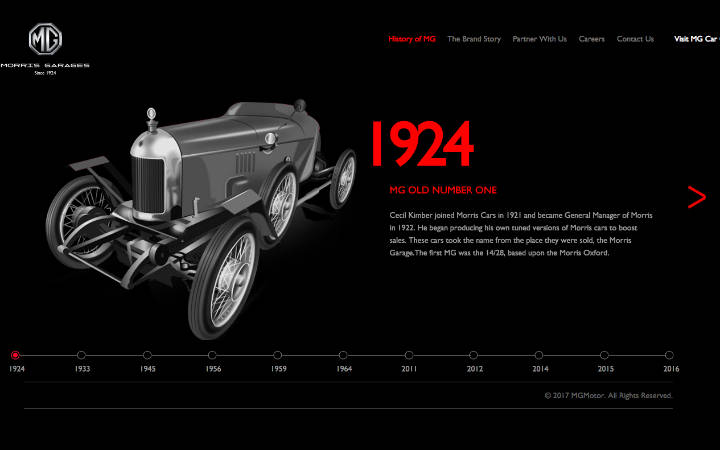Screen dimensions: 720x450
Task: Jump to the 1933 timeline dot
Action: (x=81, y=355)
